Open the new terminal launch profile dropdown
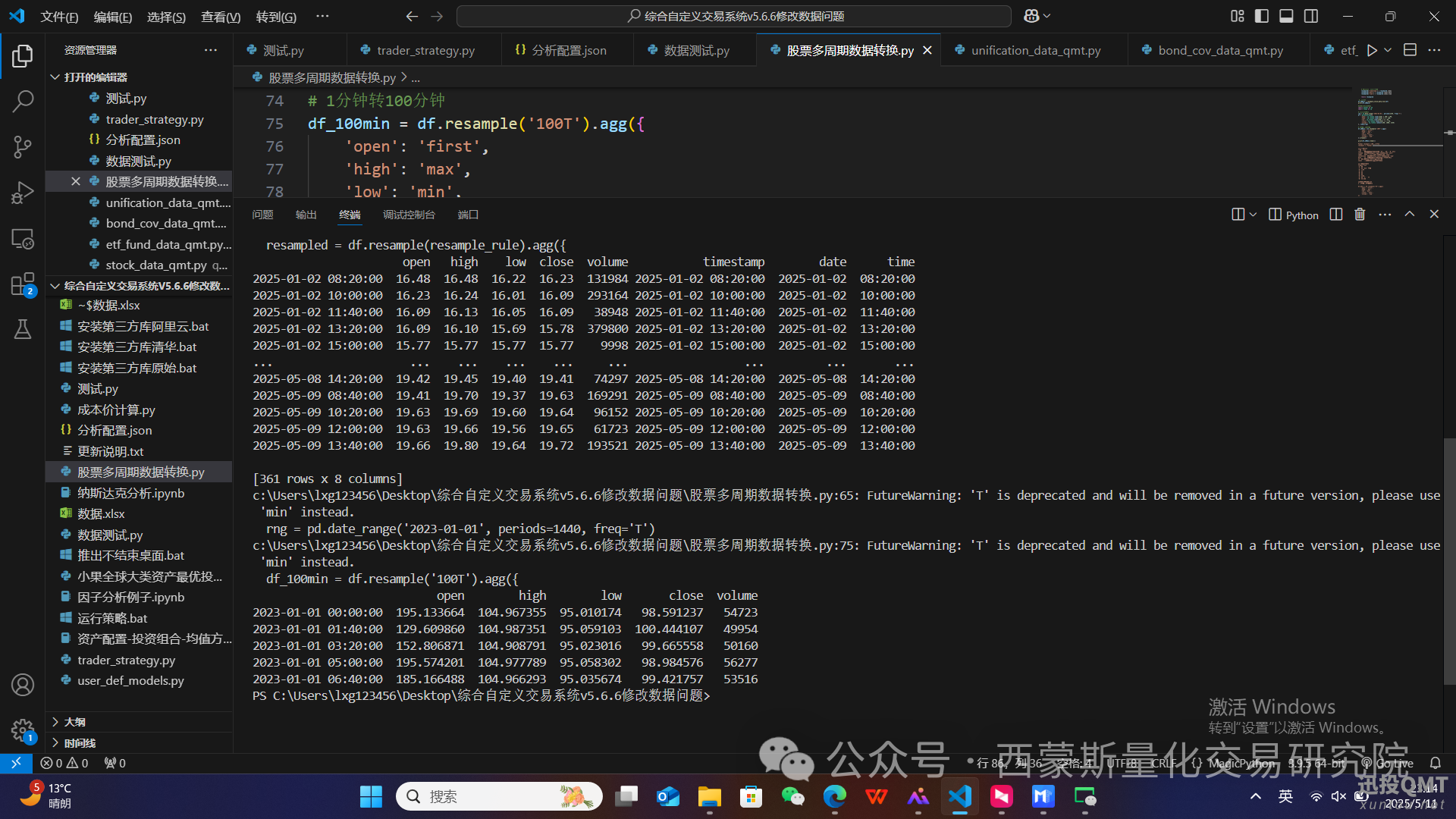Image resolution: width=1456 pixels, height=819 pixels. (1253, 215)
